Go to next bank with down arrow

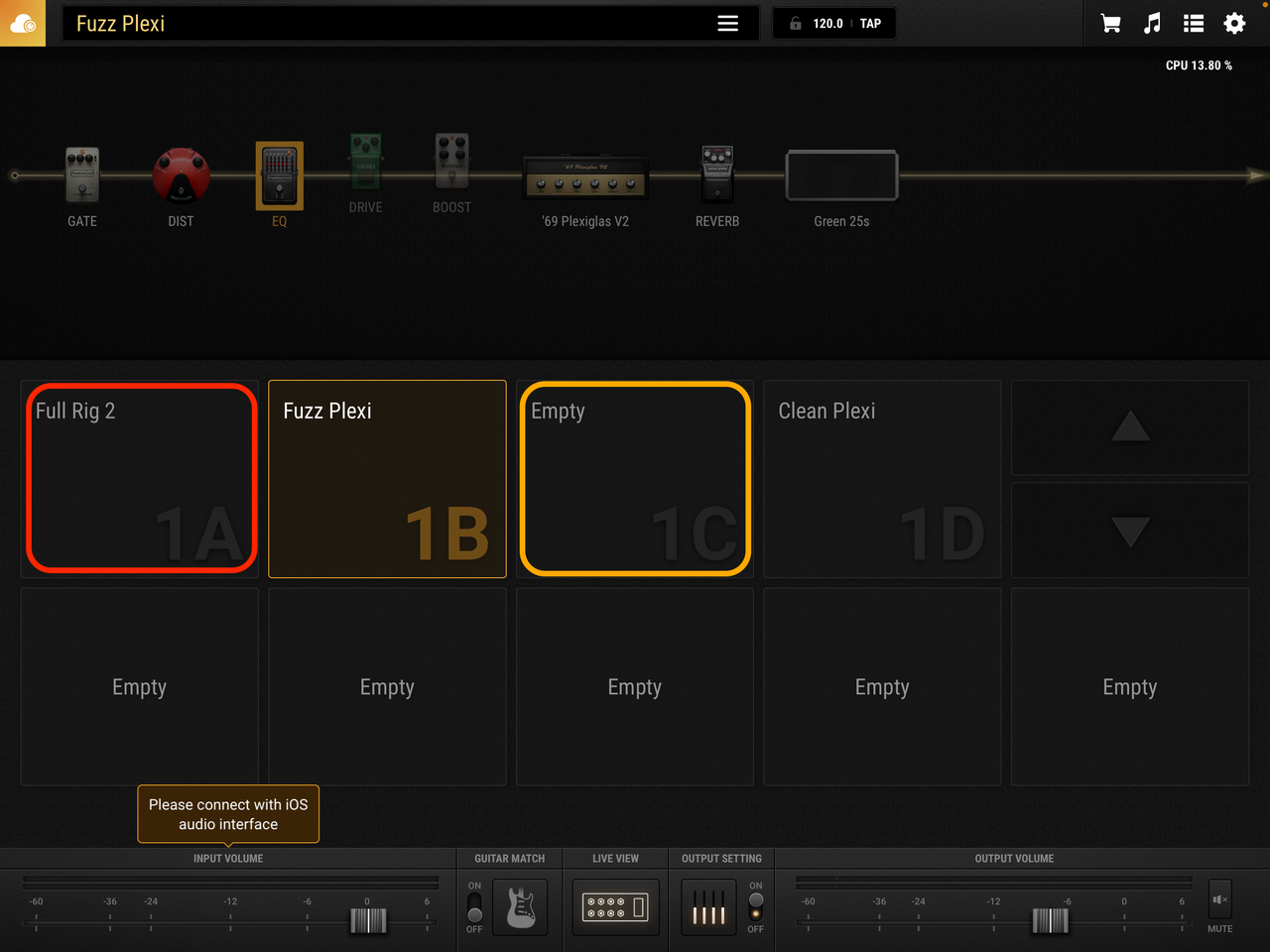(1129, 531)
